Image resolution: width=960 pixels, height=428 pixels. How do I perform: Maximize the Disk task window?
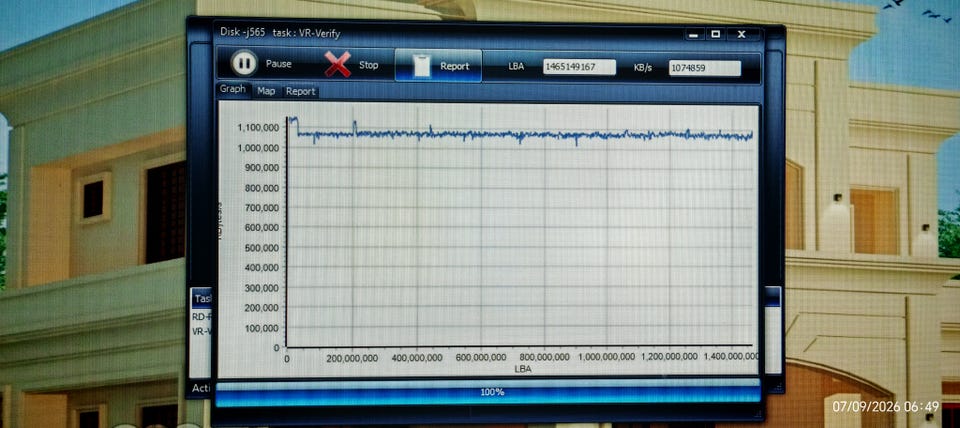[716, 34]
